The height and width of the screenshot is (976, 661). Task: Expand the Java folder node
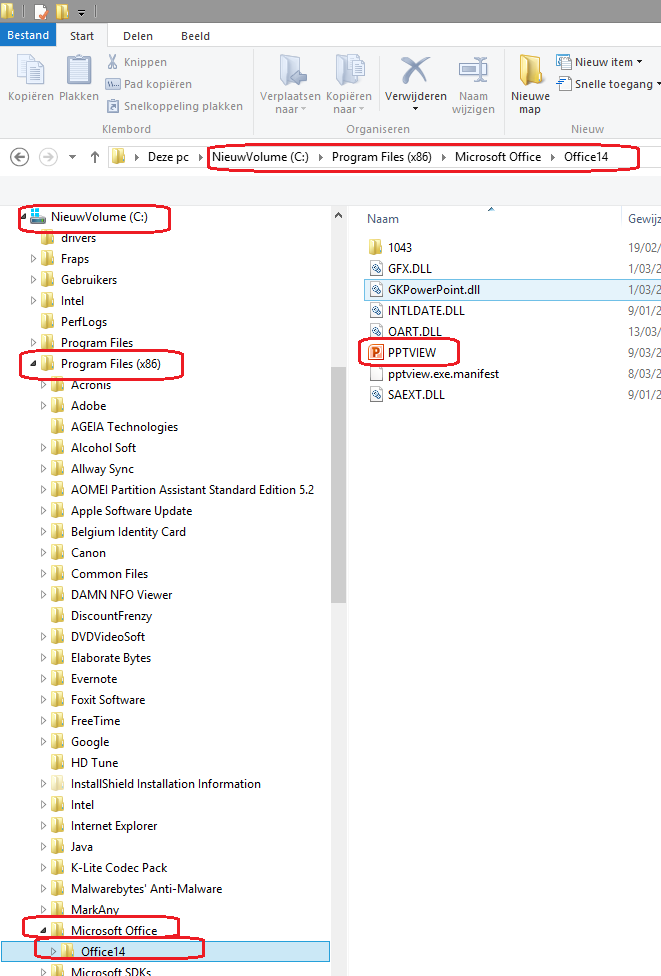point(44,847)
